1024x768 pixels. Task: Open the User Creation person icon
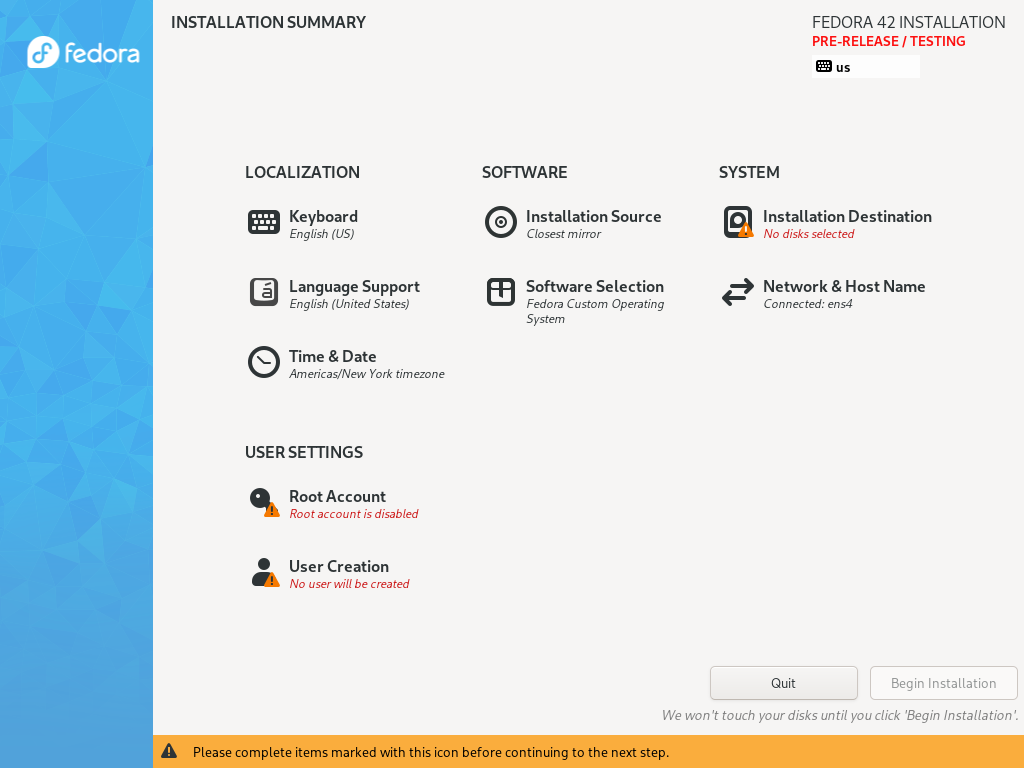point(264,572)
